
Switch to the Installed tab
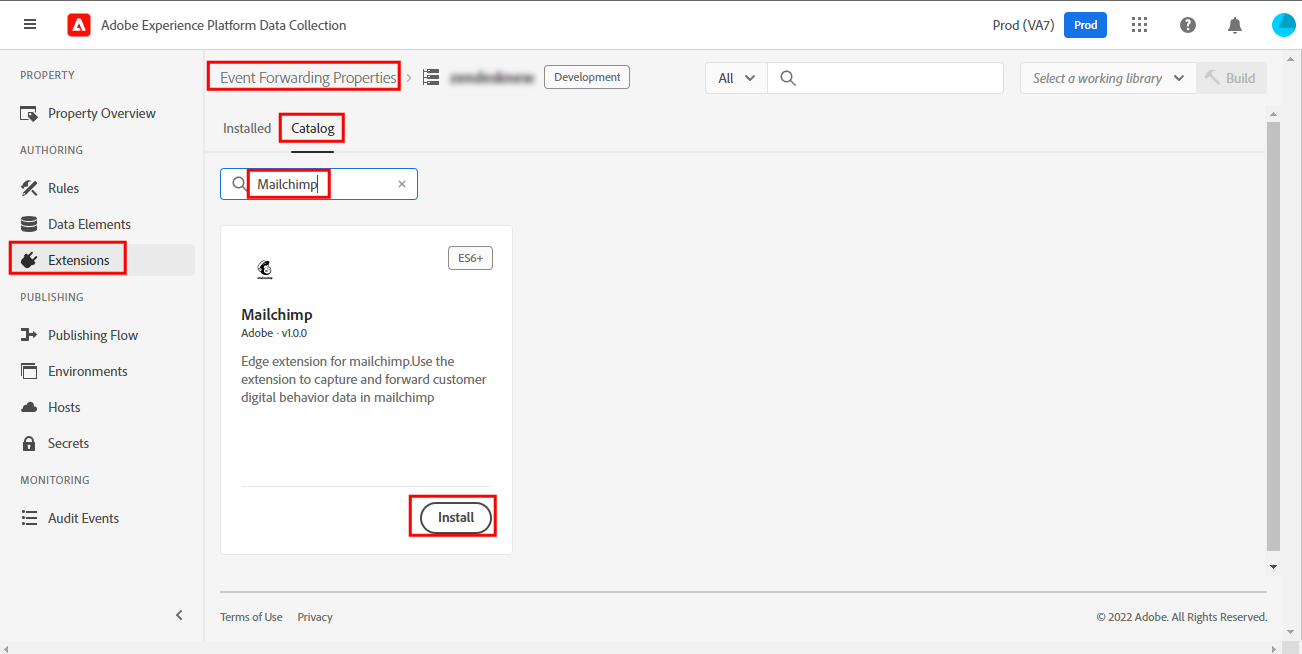247,128
